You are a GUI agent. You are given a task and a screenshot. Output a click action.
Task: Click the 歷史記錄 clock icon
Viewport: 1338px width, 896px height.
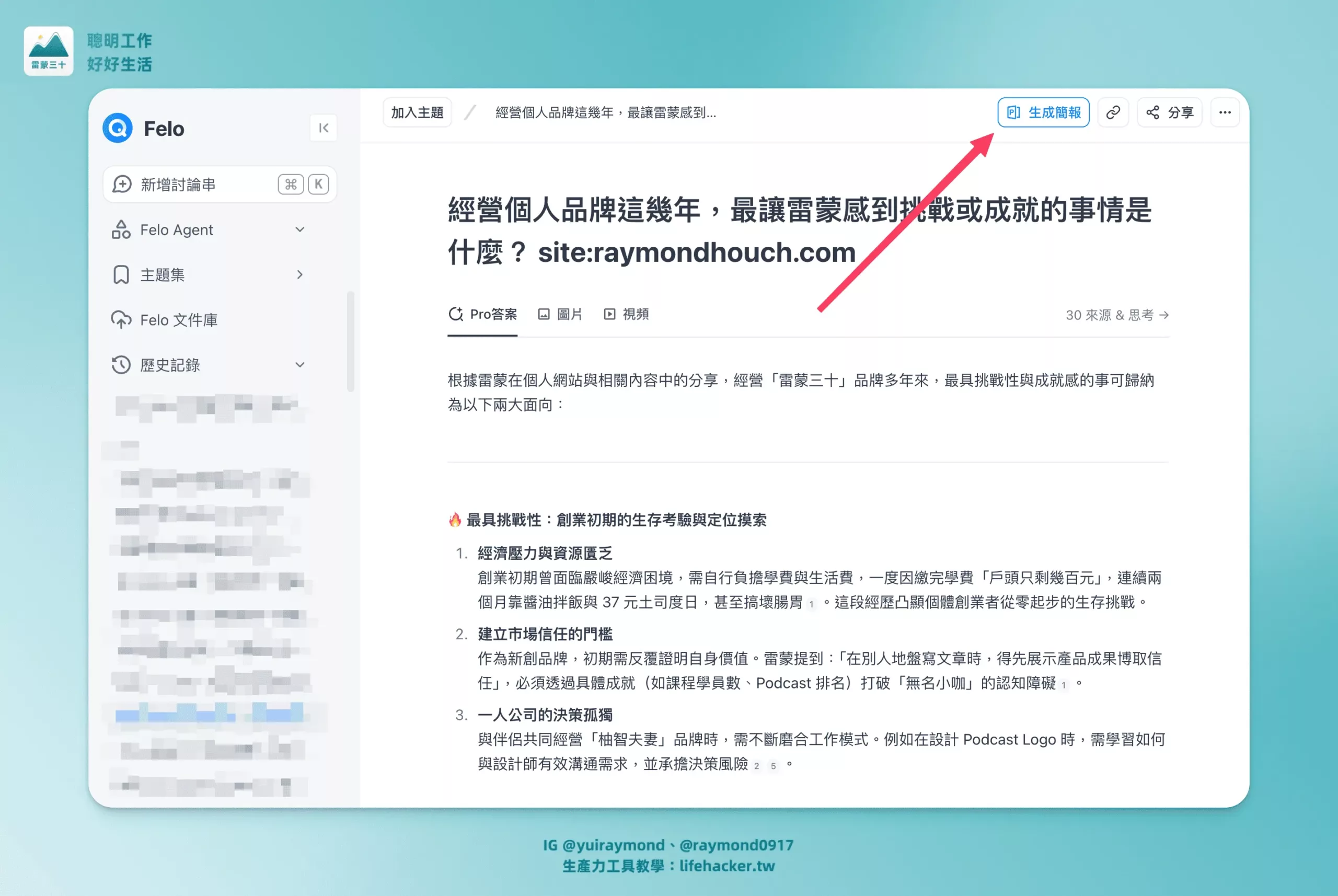(x=121, y=364)
